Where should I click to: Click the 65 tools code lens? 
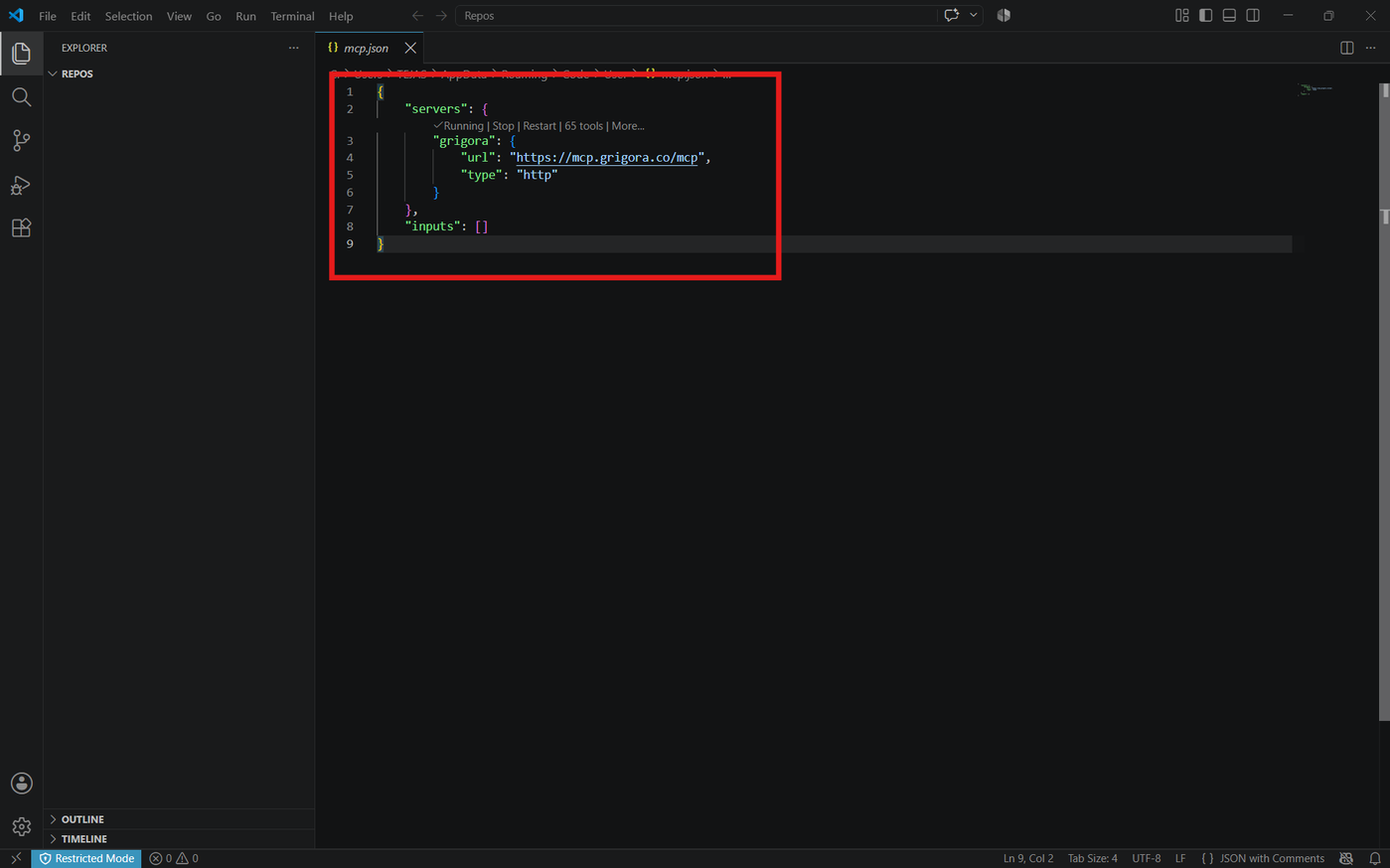pos(584,126)
